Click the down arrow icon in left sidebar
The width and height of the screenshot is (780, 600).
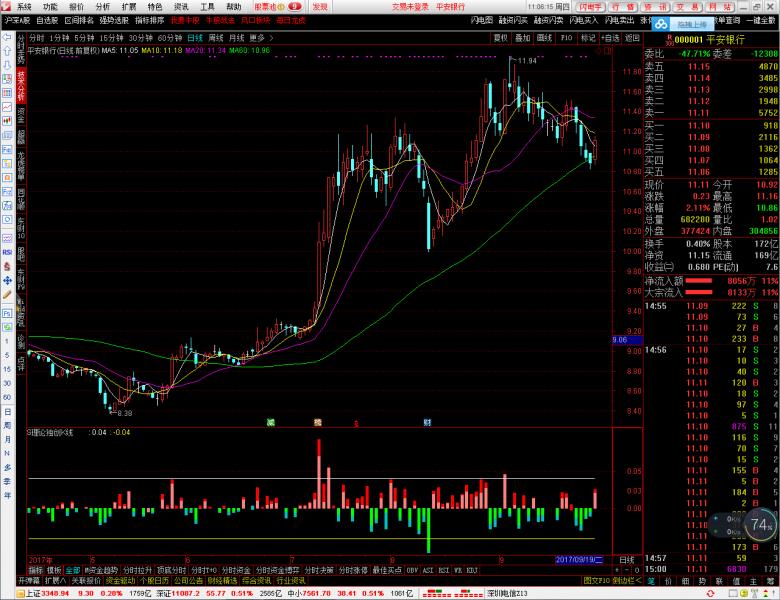(x=7, y=65)
